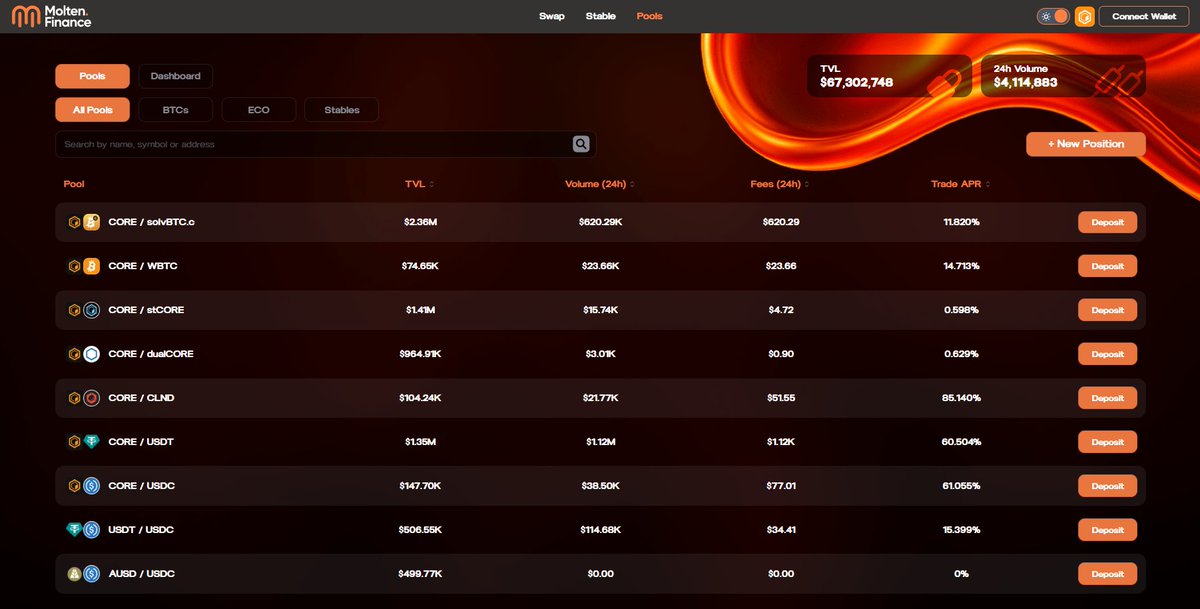Click the USDT / USDC token pair icons
The height and width of the screenshot is (609, 1200).
click(83, 530)
